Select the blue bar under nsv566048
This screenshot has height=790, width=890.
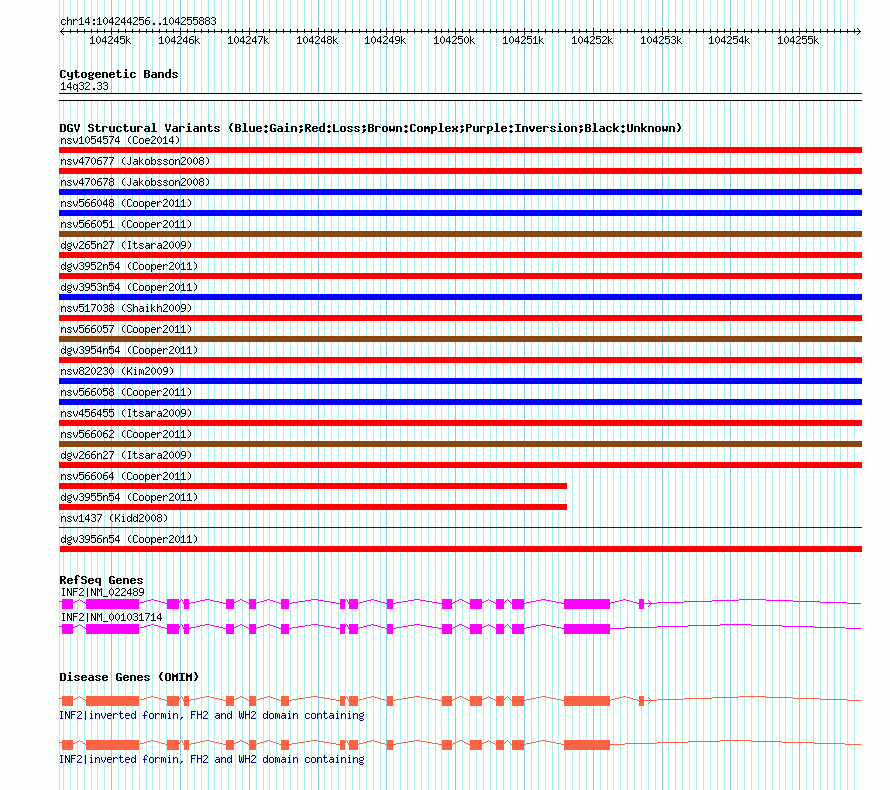[460, 213]
